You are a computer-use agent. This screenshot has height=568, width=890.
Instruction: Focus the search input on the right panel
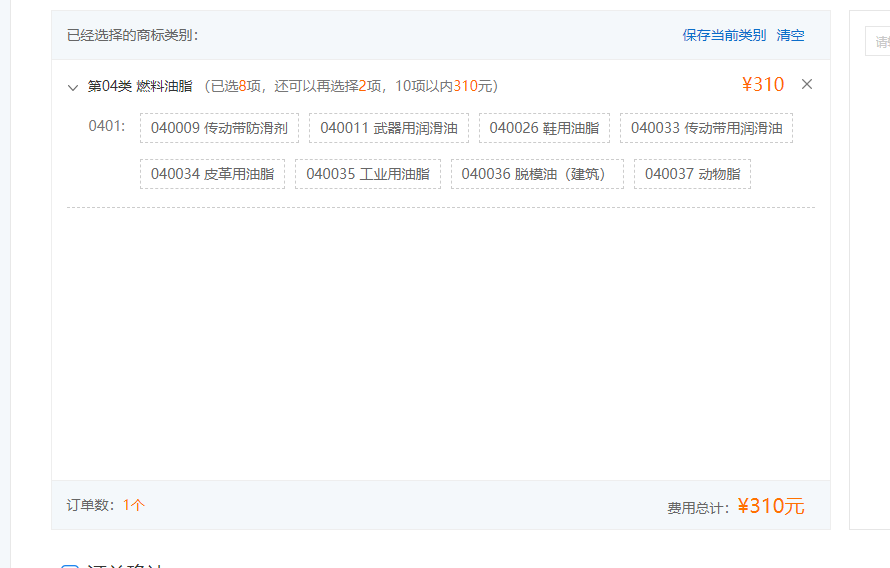(x=877, y=41)
